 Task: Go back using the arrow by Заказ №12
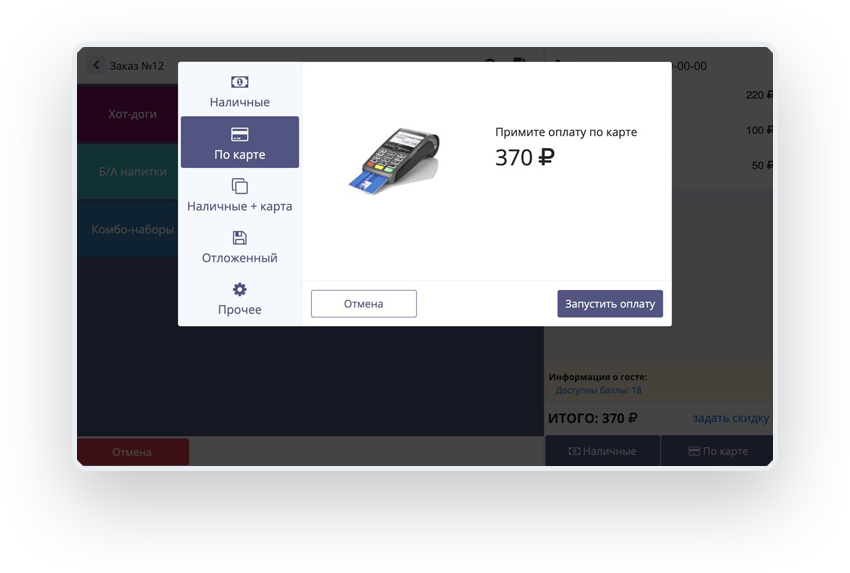[x=96, y=65]
